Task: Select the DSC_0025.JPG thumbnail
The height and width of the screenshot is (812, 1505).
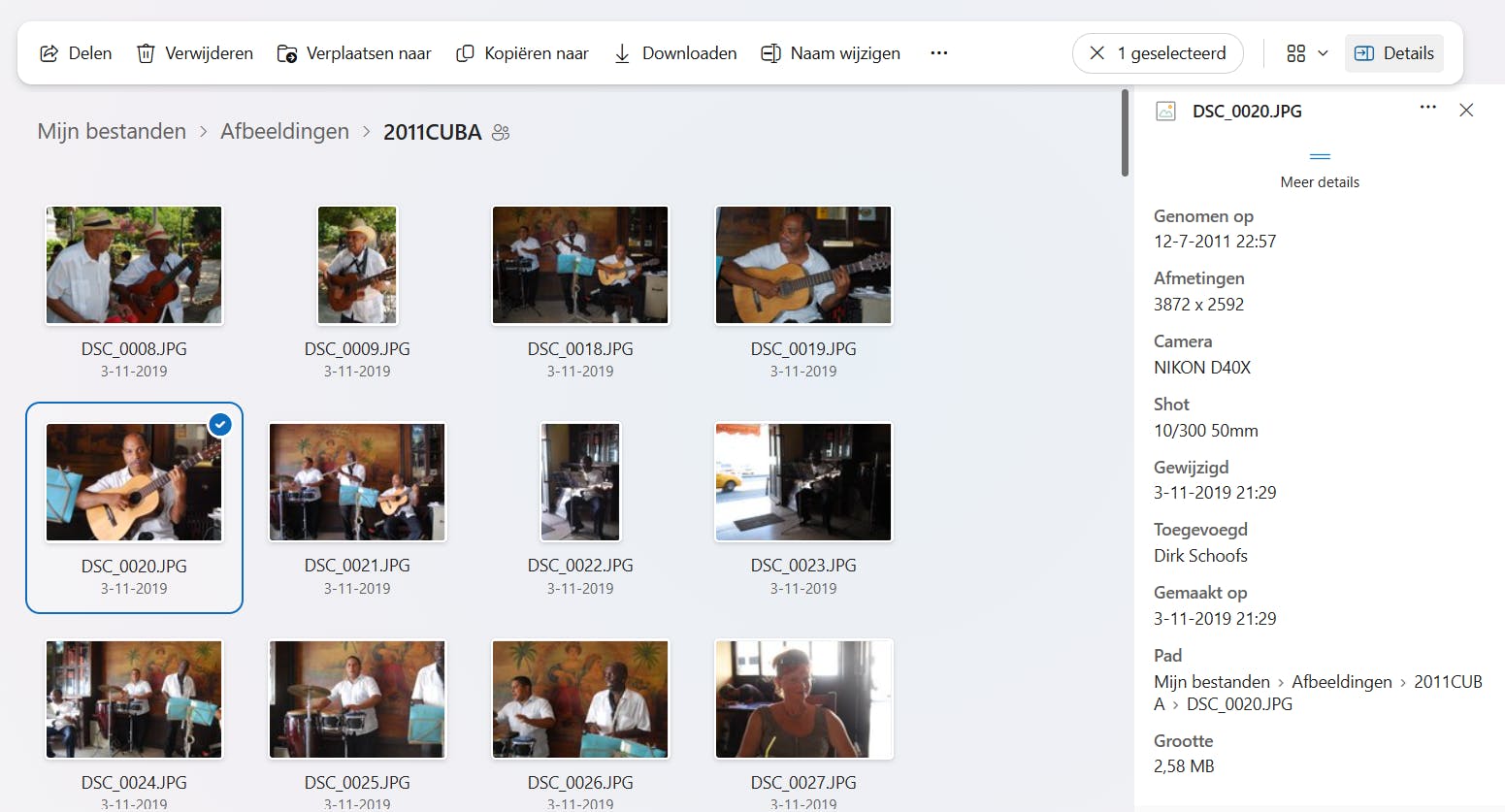Action: pos(357,699)
